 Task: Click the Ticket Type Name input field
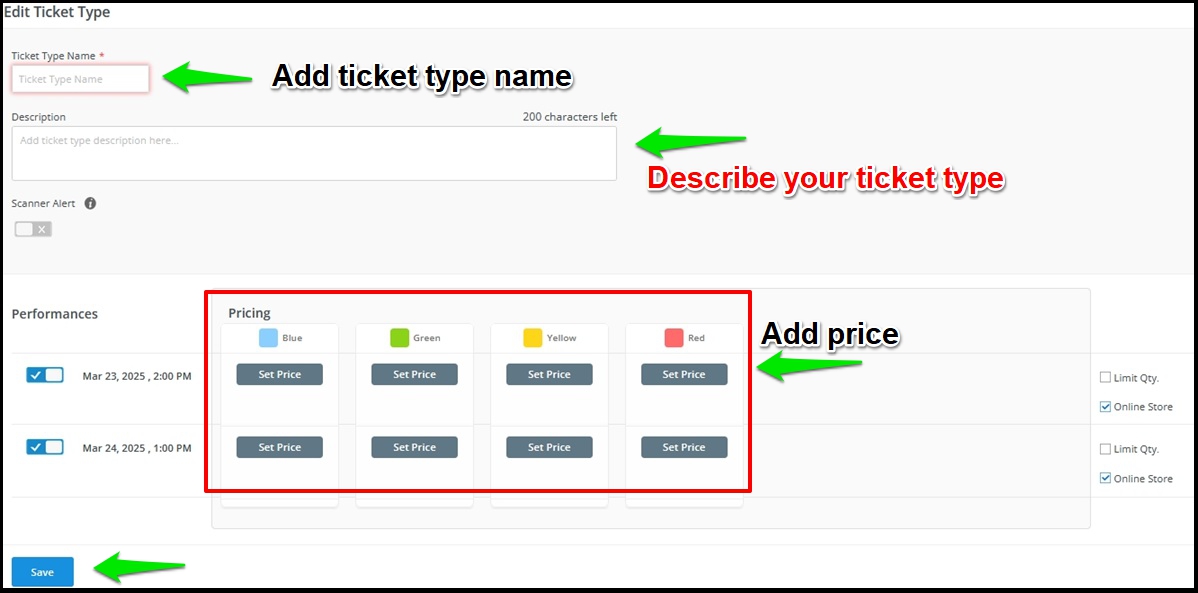coord(80,78)
